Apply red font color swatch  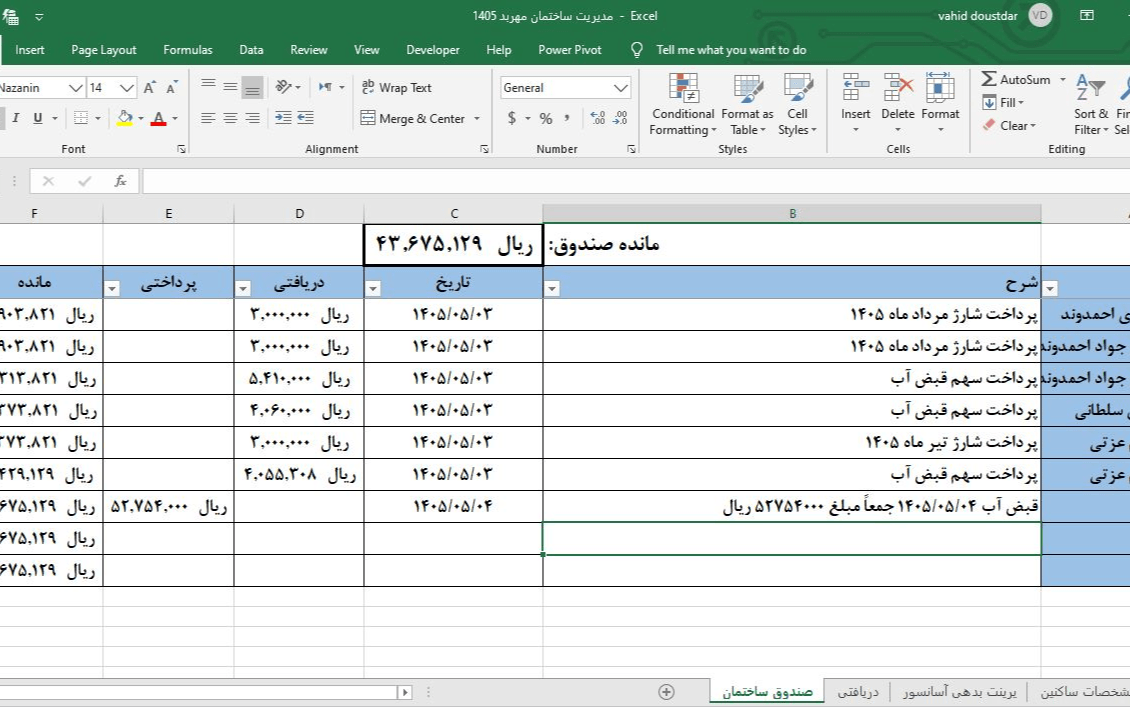click(159, 118)
